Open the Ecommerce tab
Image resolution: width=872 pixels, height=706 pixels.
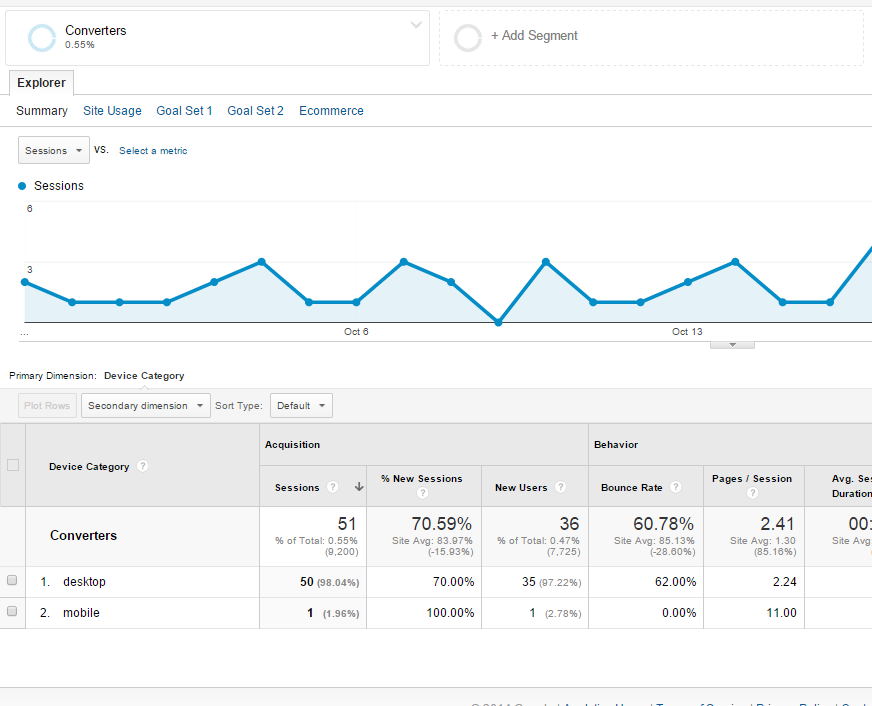[331, 111]
